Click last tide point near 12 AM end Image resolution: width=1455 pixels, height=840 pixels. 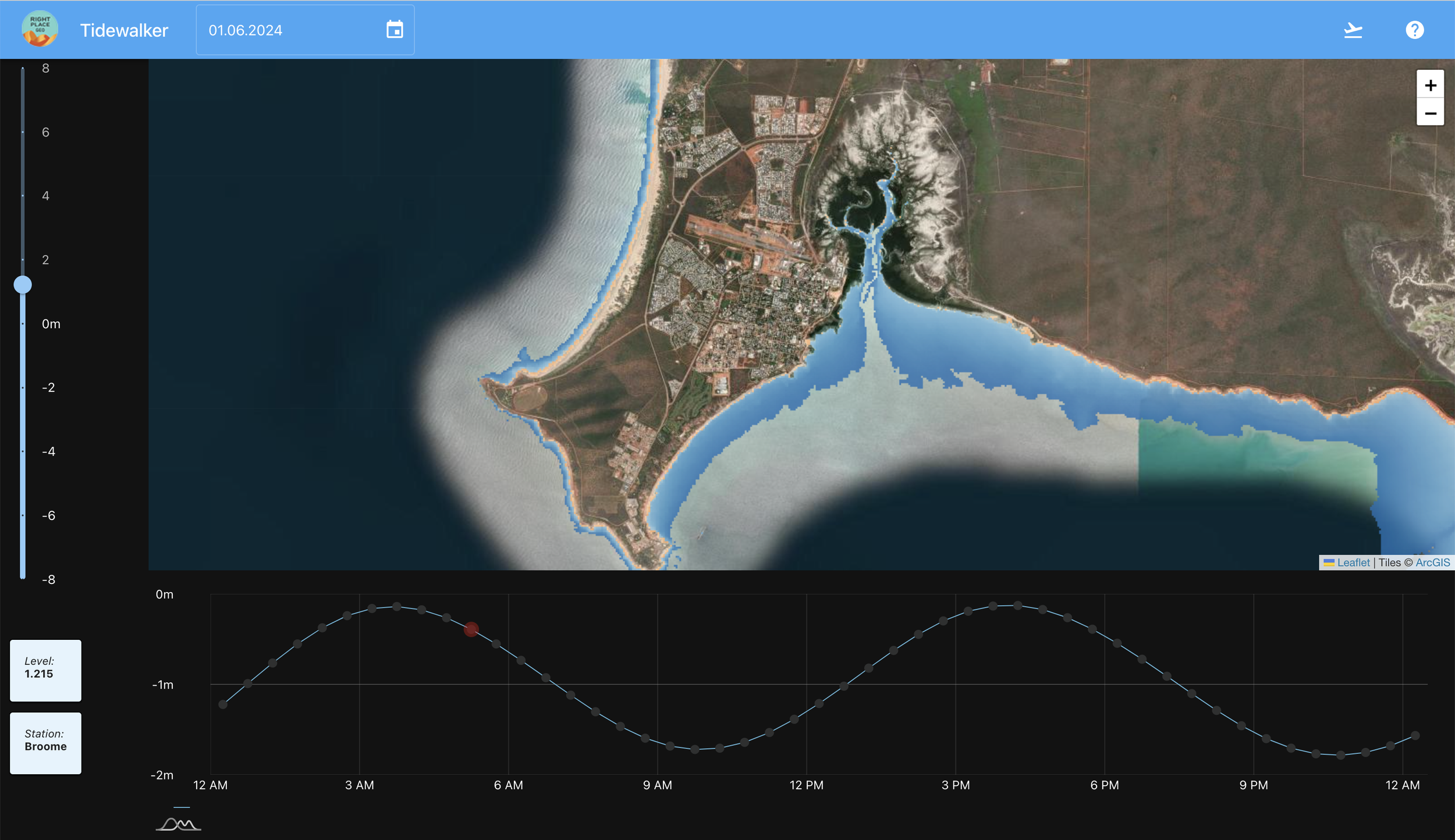(x=1415, y=736)
